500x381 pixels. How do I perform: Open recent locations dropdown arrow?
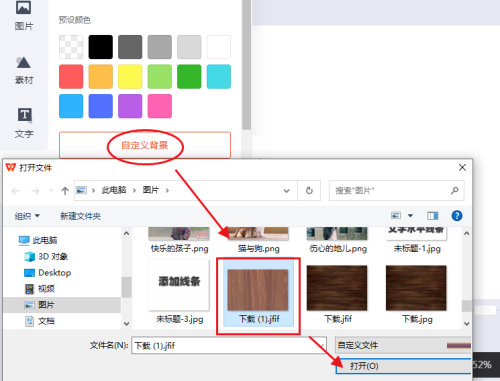[x=51, y=191]
